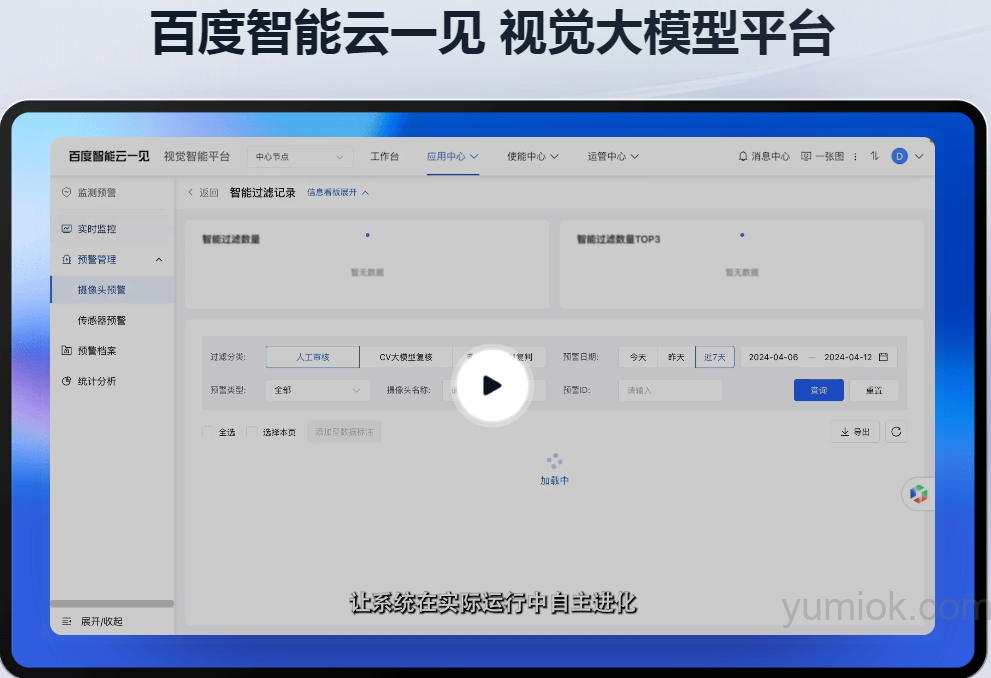Click the 视觉智能平台 header text
The height and width of the screenshot is (678, 991).
(197, 156)
